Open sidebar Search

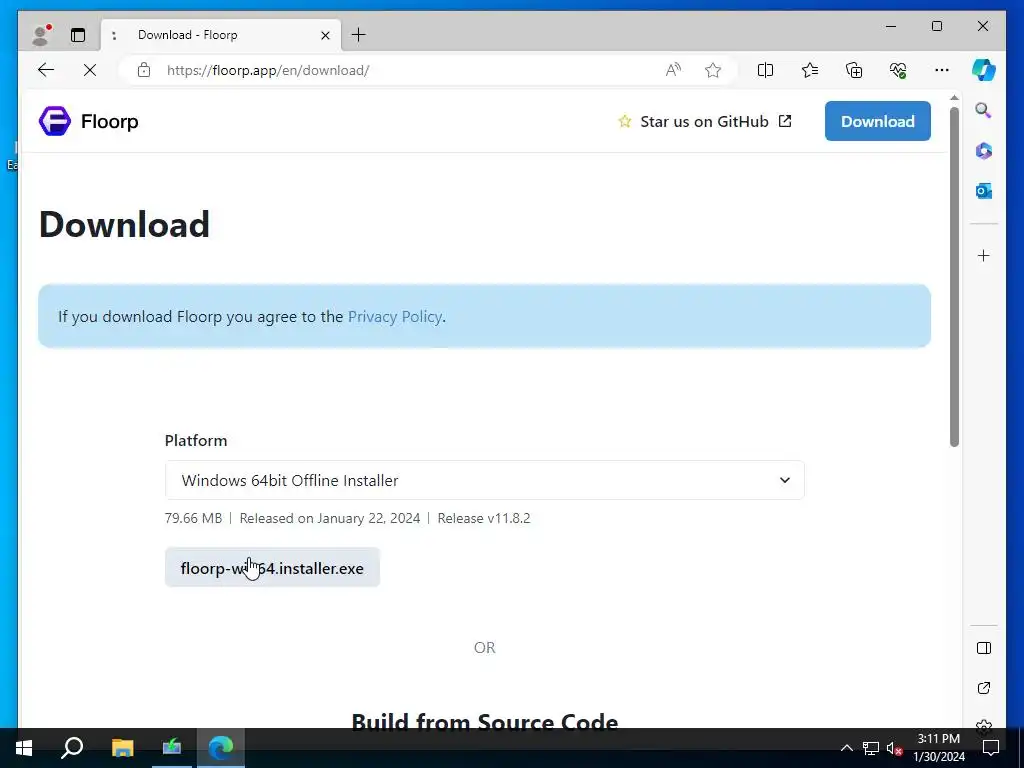point(984,110)
